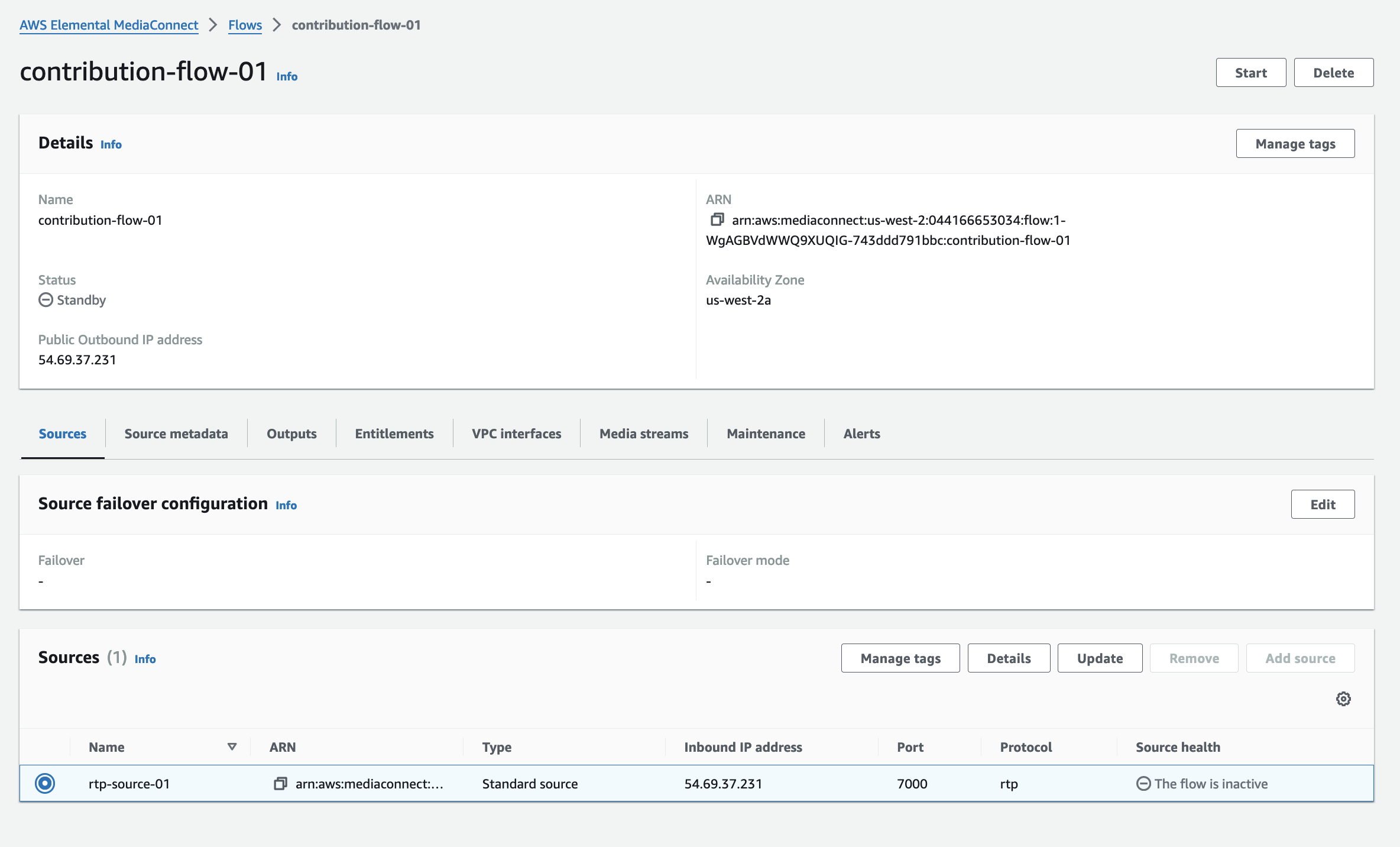Go to Flows breadcrumb link
The width and height of the screenshot is (1400, 847).
click(x=245, y=25)
